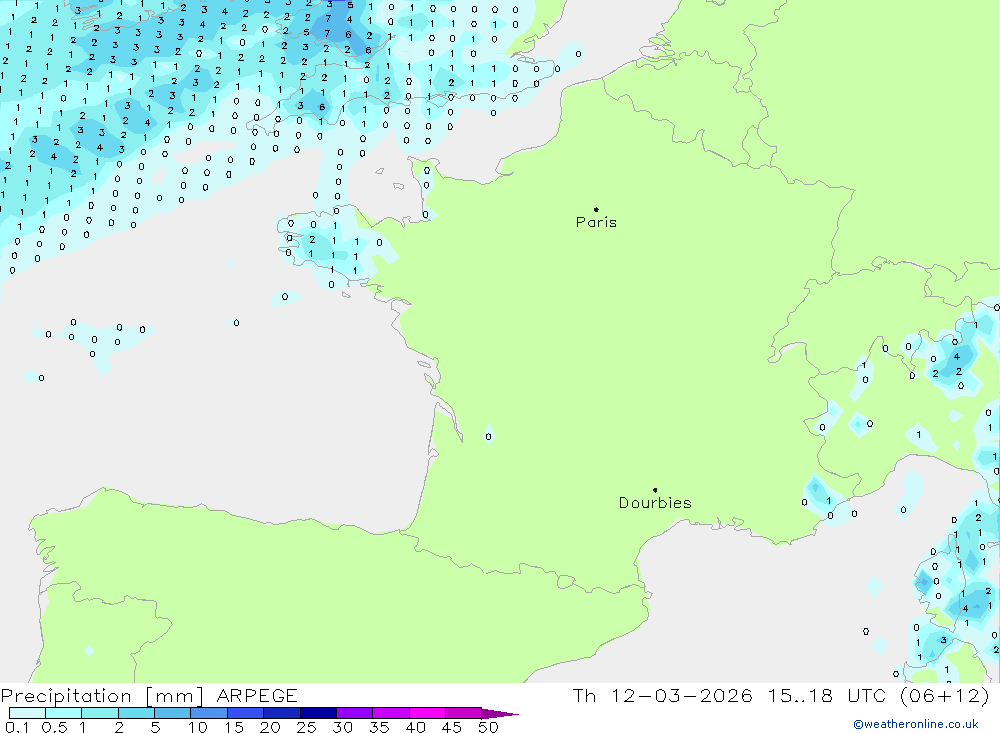Click the 30–35 mm legend swatch
Viewport: 1000px width, 733px height.
point(354,713)
